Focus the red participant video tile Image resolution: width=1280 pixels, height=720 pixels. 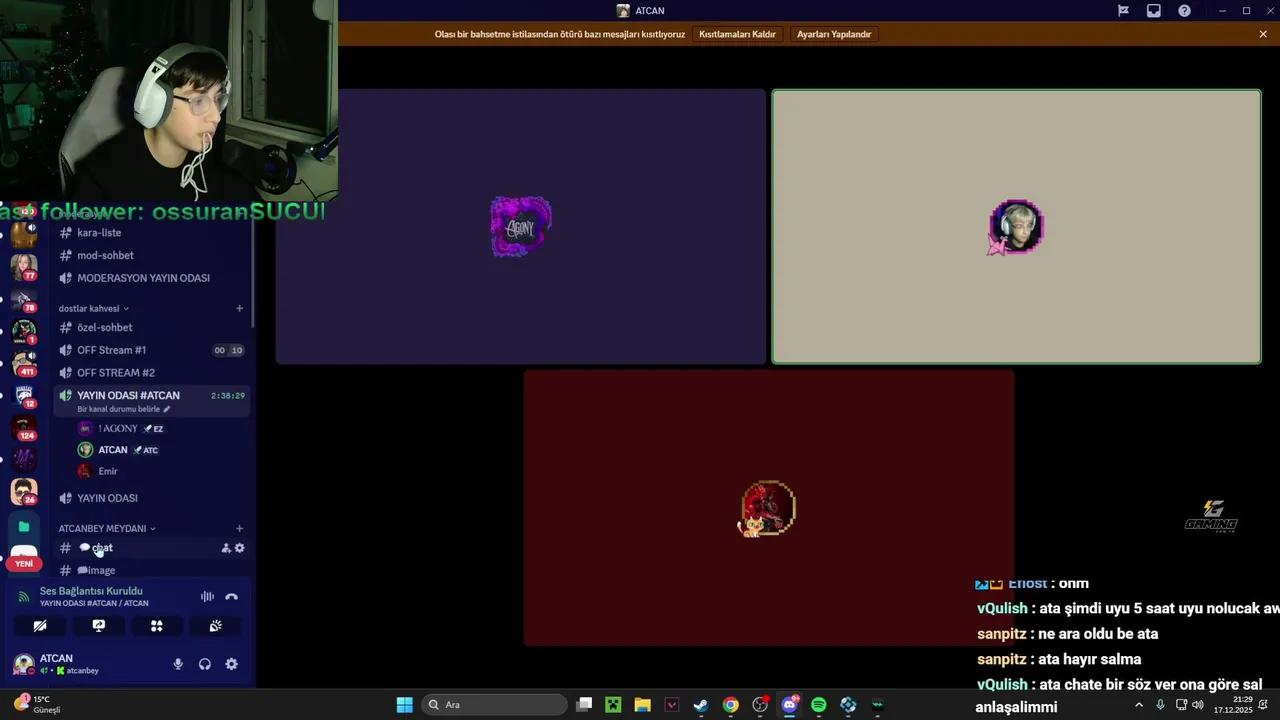pos(769,508)
